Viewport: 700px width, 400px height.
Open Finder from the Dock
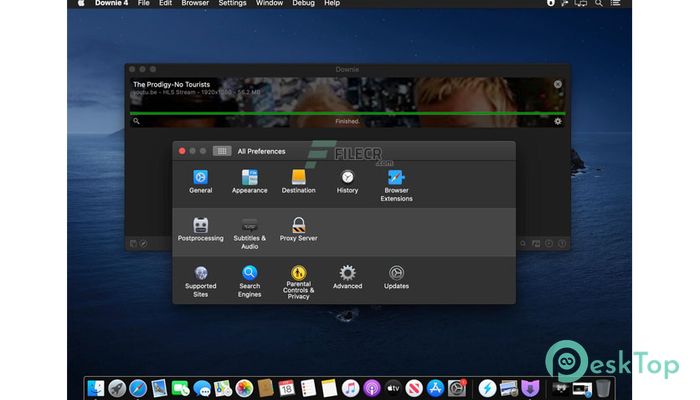(96, 388)
